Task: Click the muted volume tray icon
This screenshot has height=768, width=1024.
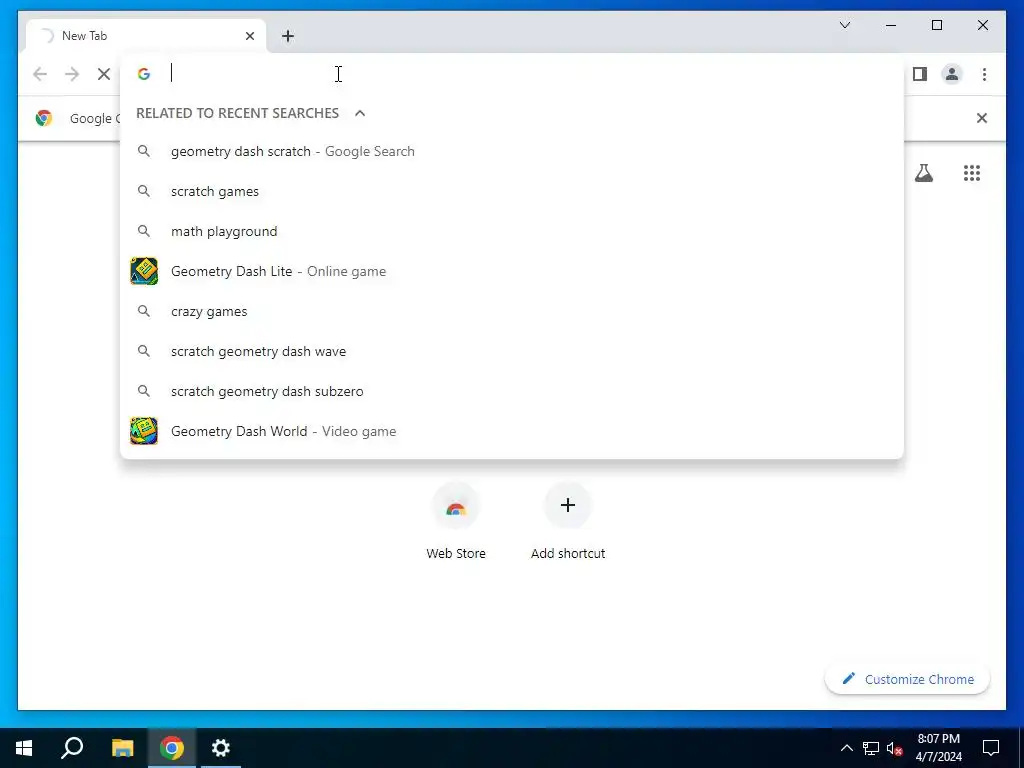Action: pyautogui.click(x=895, y=748)
